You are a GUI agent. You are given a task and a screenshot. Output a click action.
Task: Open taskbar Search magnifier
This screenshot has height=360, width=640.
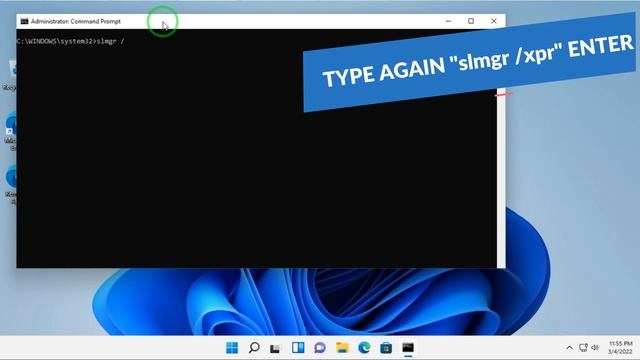tap(254, 348)
